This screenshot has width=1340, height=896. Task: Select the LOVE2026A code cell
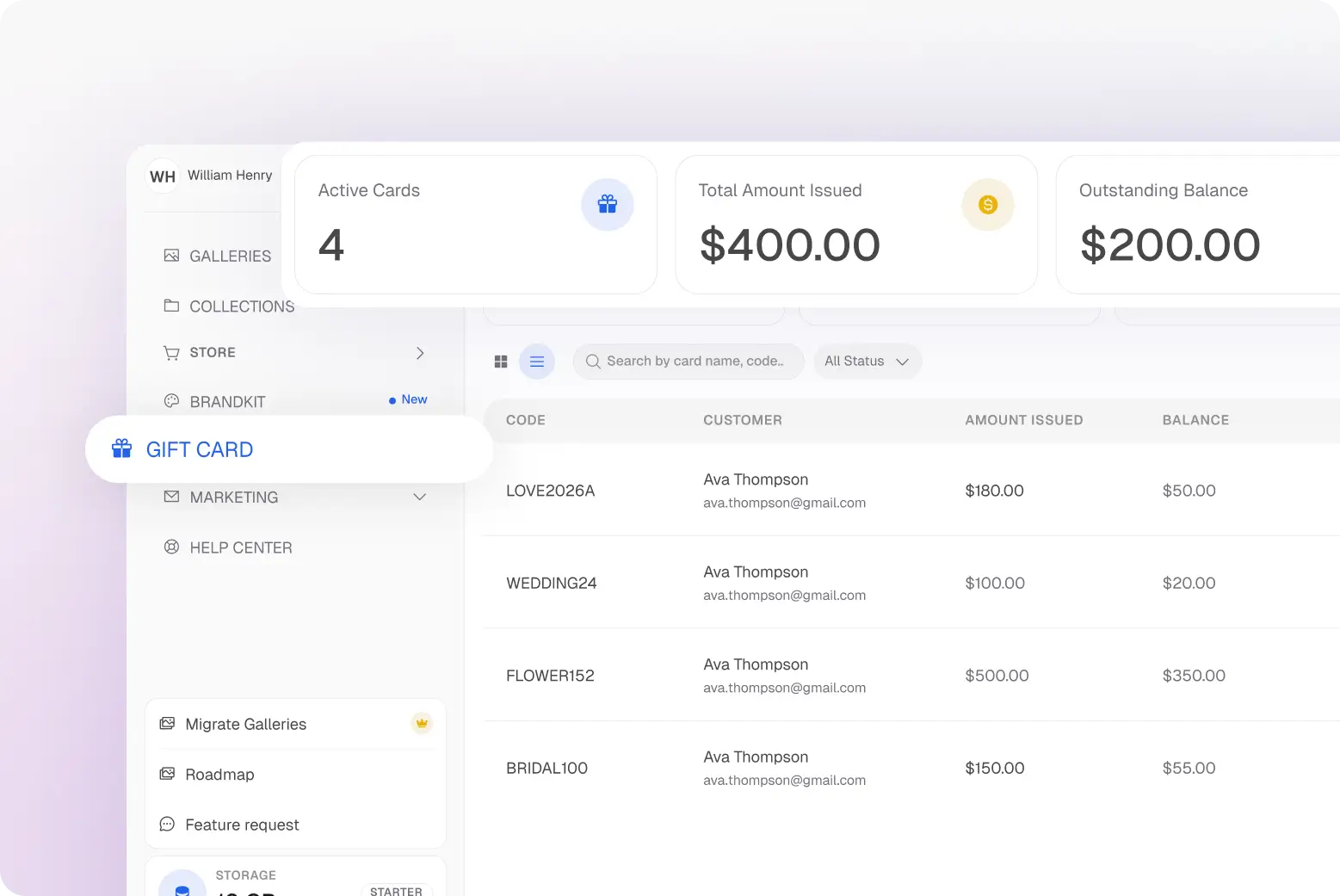[551, 491]
